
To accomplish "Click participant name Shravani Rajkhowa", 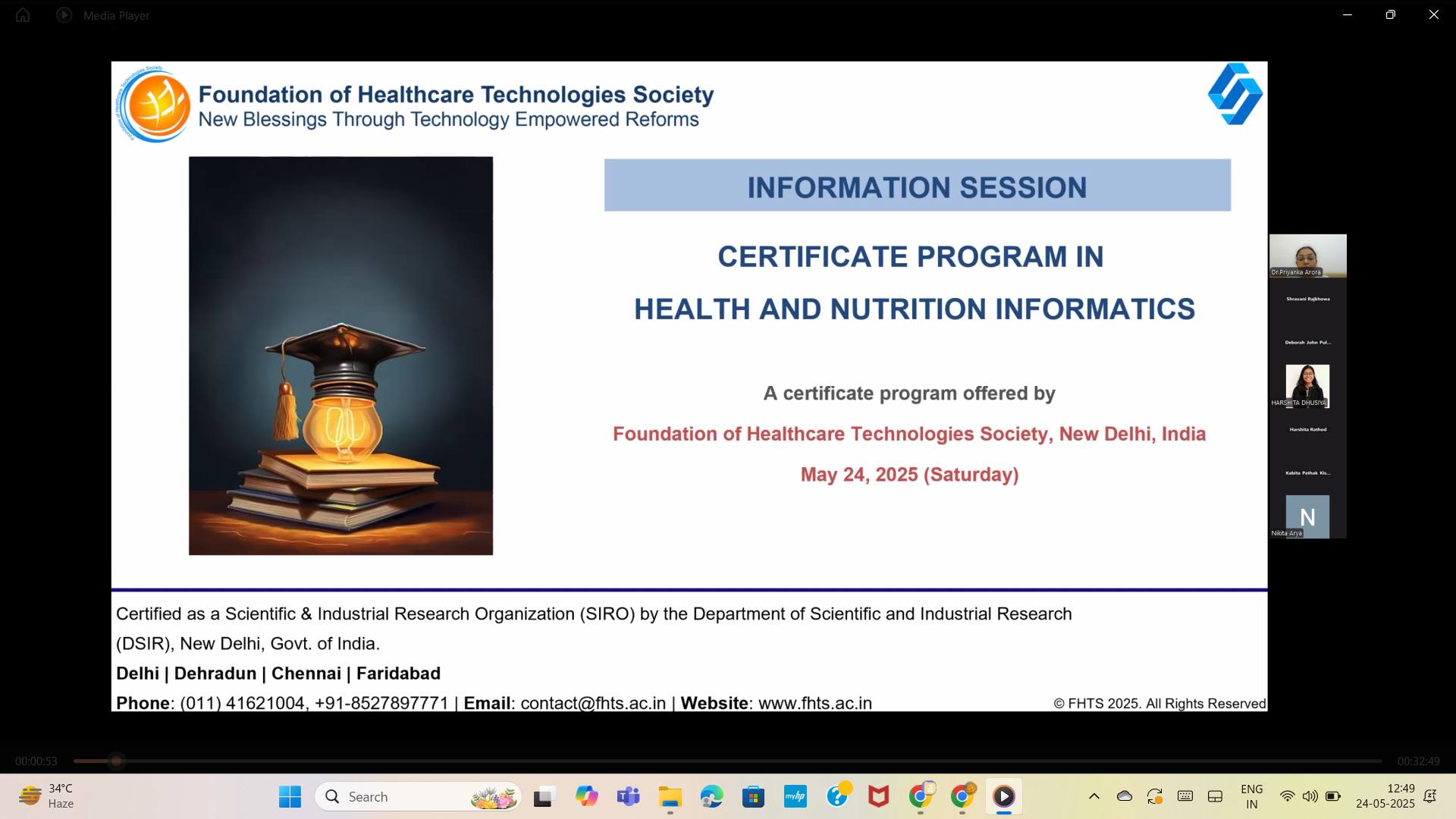I will pos(1307,299).
